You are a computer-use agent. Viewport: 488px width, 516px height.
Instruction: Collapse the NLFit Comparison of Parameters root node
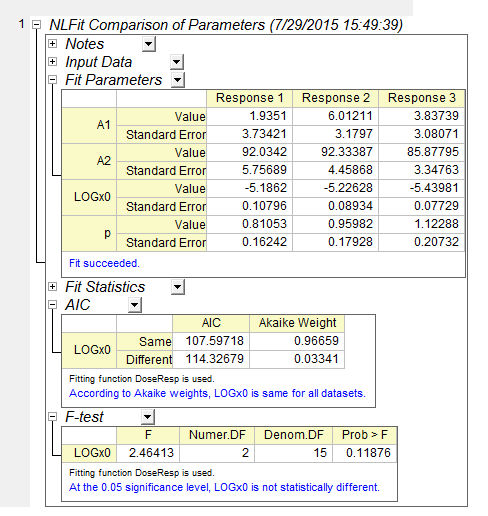tap(36, 24)
